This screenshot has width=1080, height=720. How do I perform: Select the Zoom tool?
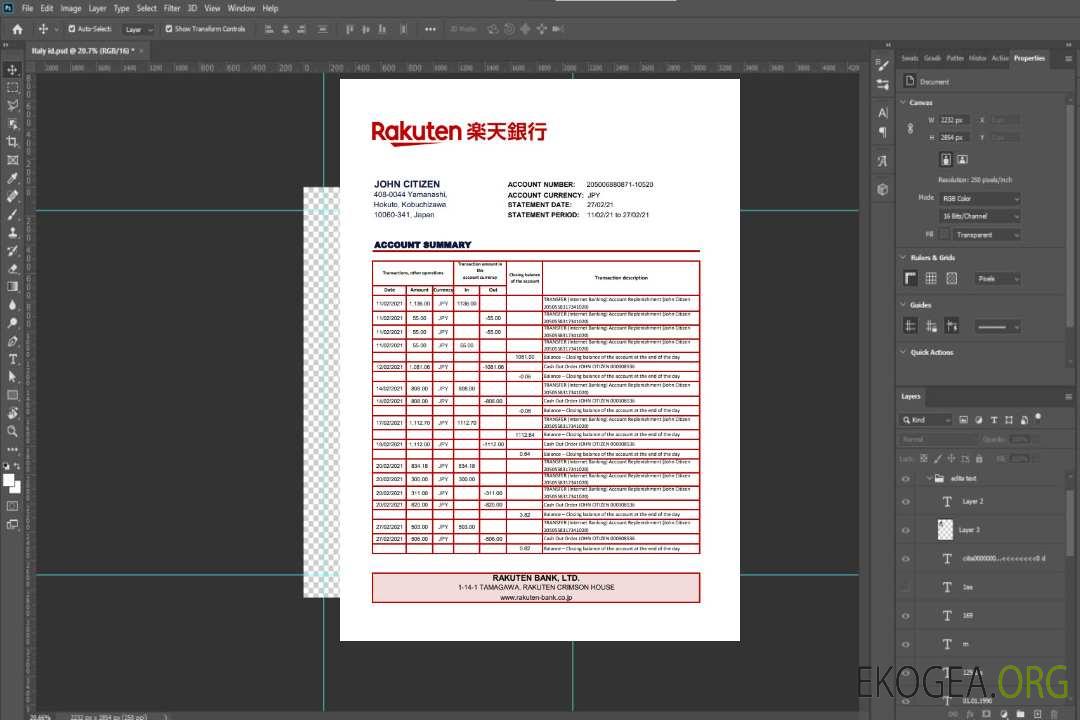point(12,431)
